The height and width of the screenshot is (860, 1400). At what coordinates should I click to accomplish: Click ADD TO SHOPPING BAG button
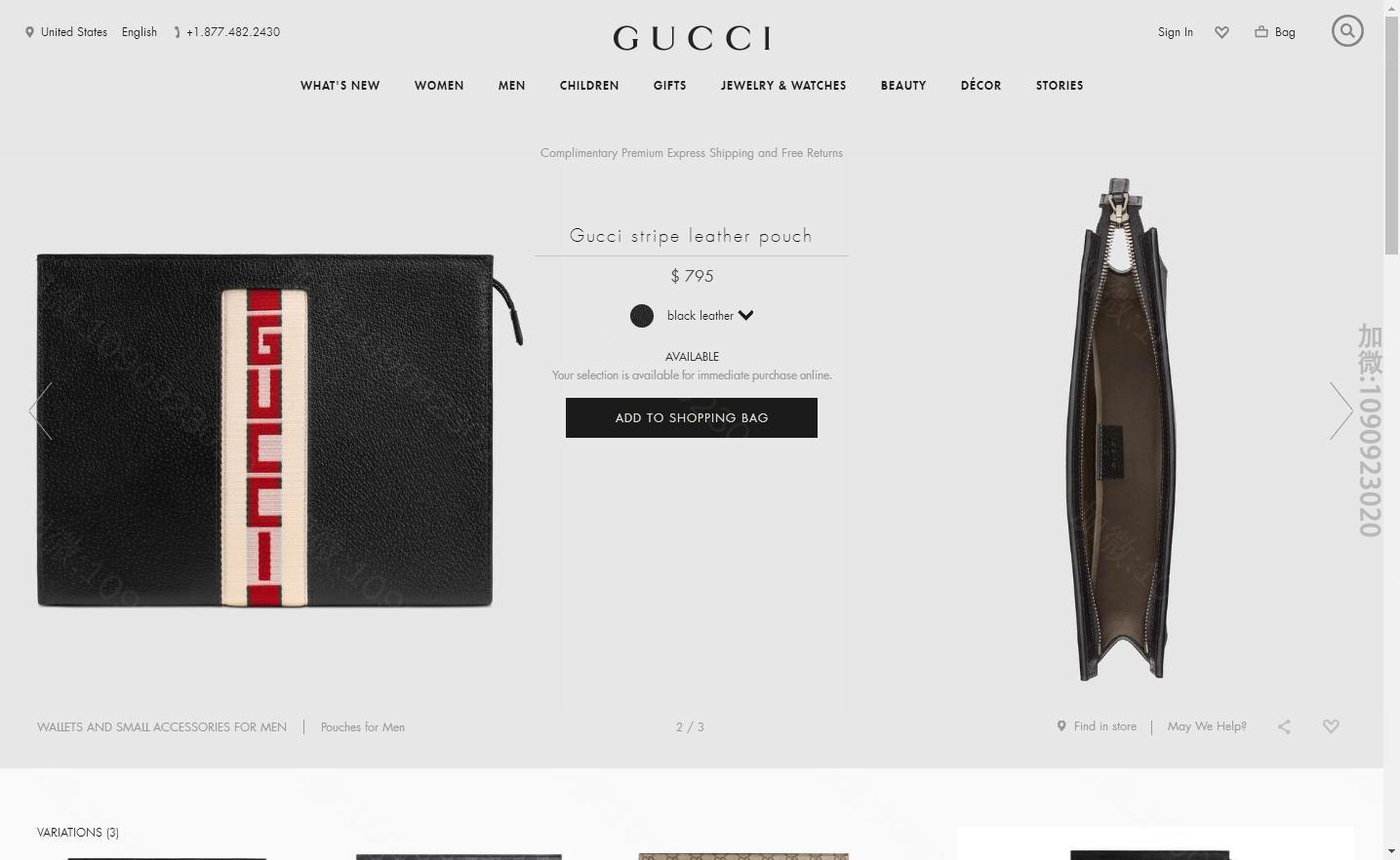click(x=692, y=417)
